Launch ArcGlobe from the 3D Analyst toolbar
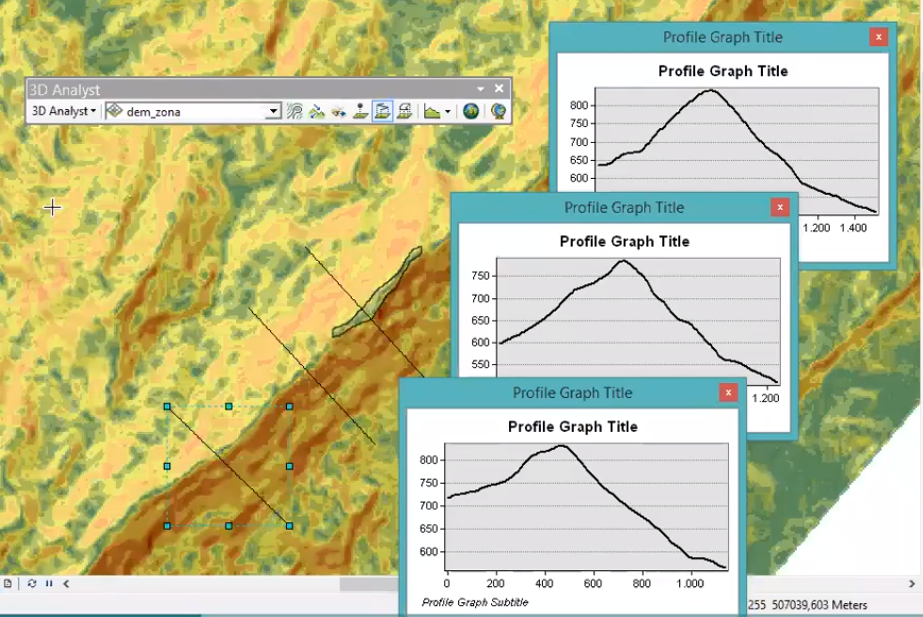Viewport: 923px width, 617px height. click(497, 112)
